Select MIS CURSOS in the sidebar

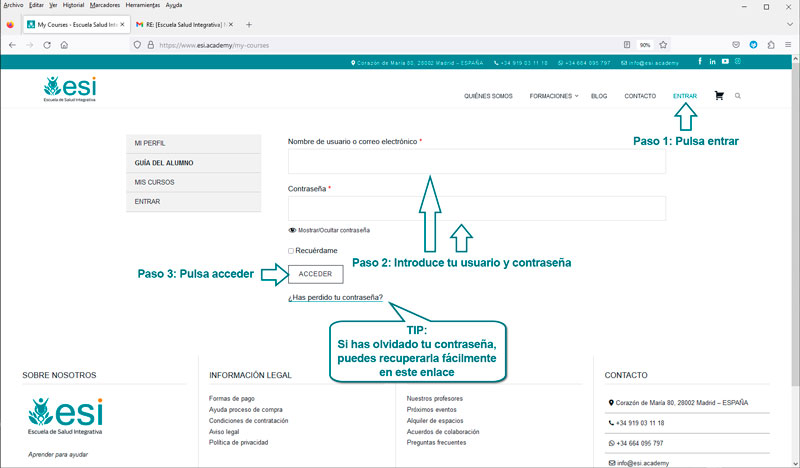[193, 182]
